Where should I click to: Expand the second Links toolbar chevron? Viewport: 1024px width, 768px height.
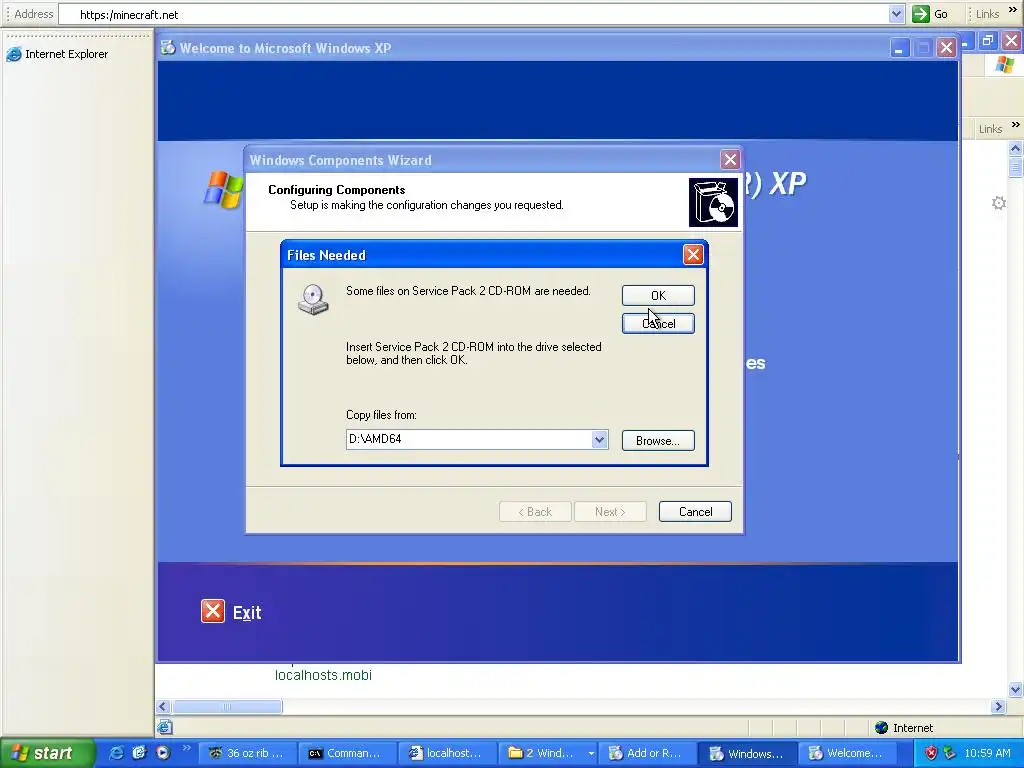[x=1016, y=125]
